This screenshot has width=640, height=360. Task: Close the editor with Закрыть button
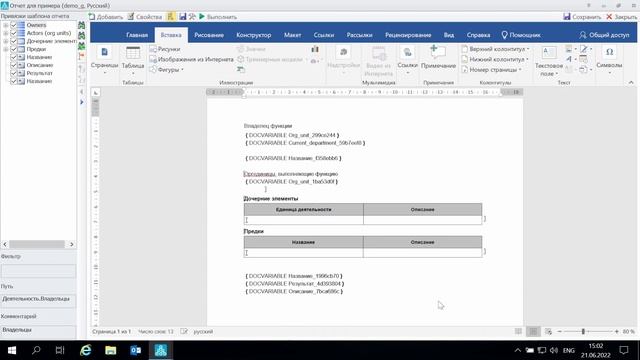tap(621, 17)
